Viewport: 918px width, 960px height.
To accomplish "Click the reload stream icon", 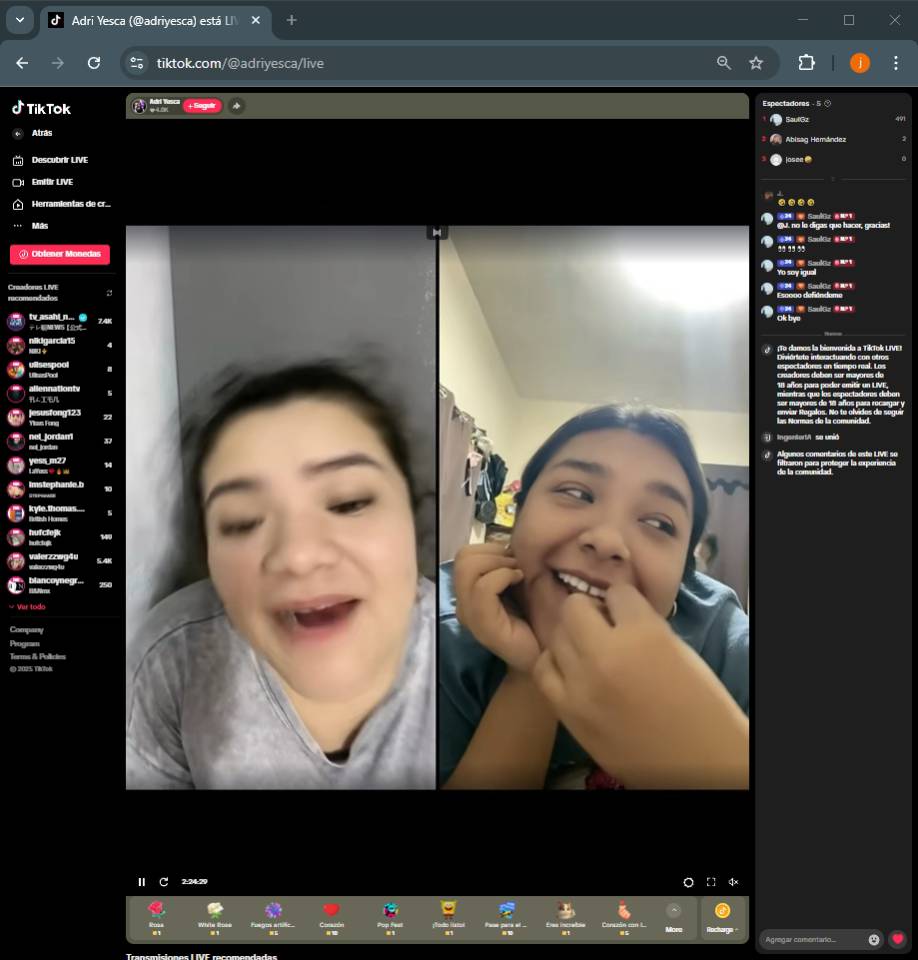I will tap(164, 882).
